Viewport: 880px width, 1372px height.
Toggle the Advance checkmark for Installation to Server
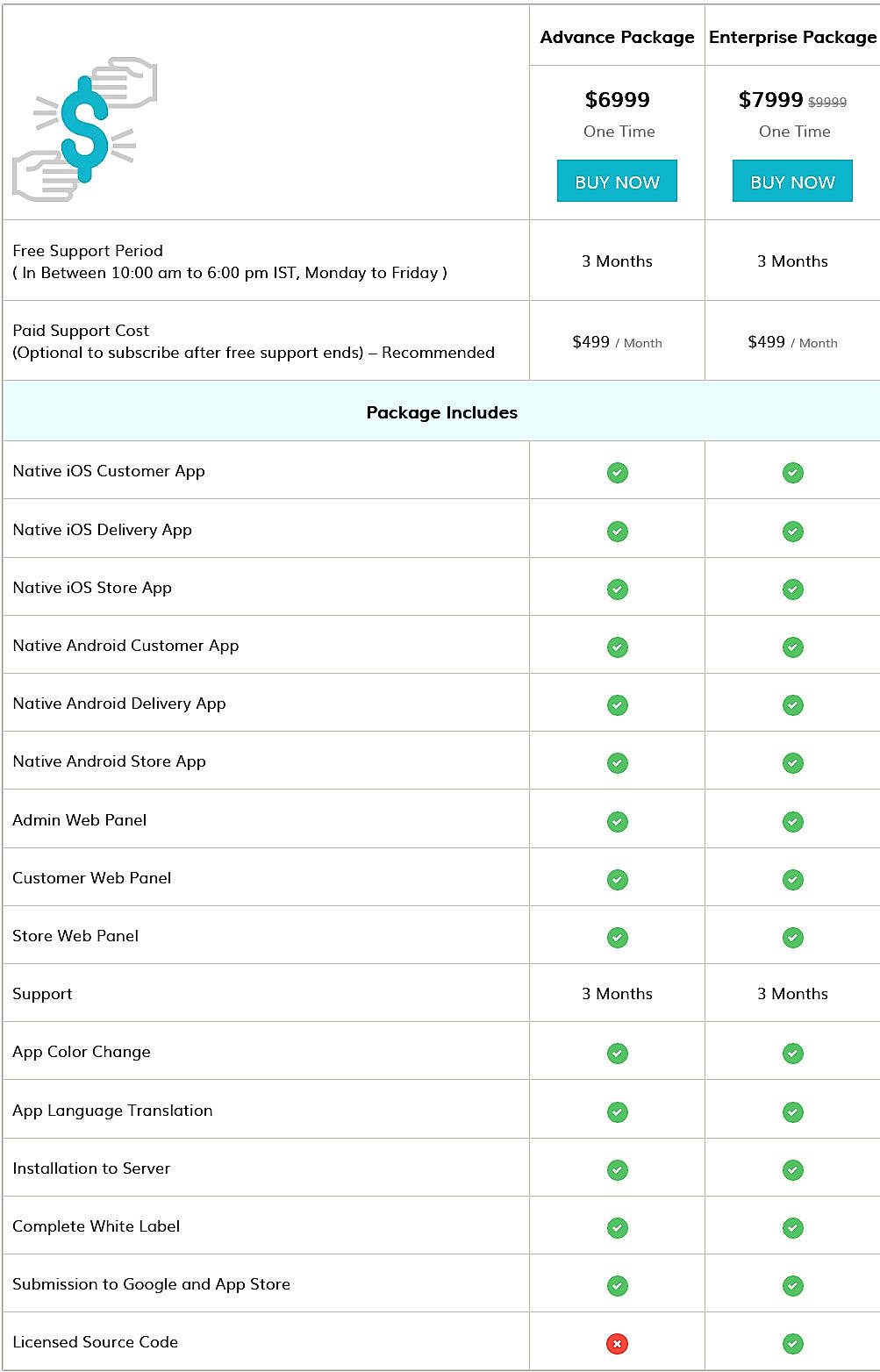click(617, 1168)
